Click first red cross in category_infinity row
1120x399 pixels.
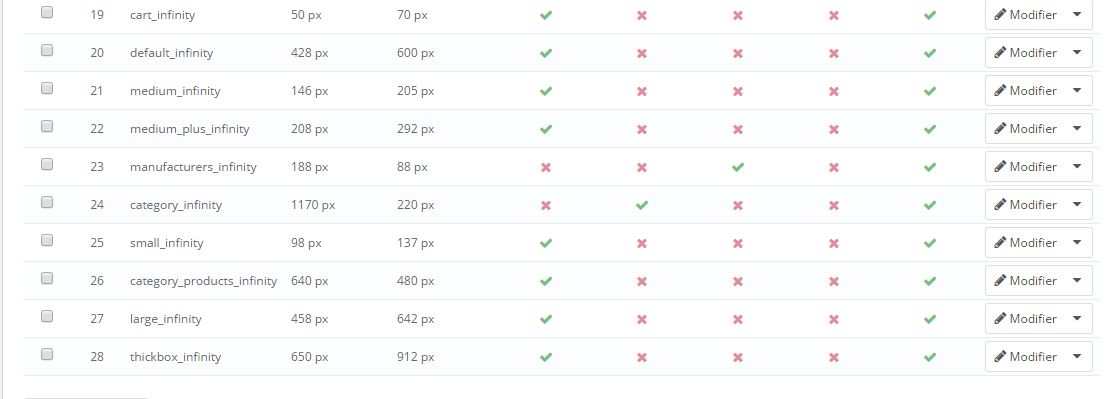pos(546,205)
